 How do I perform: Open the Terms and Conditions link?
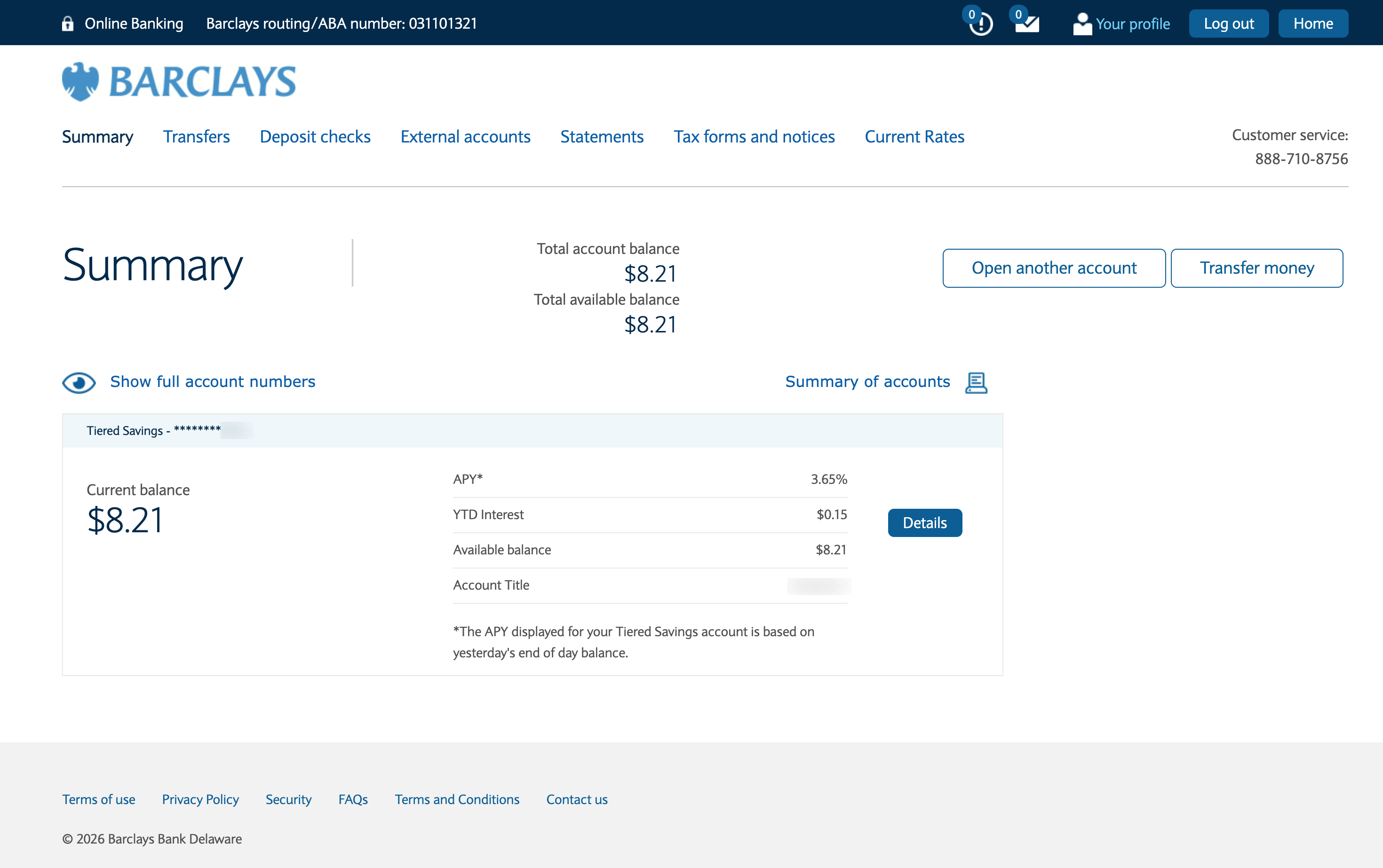(457, 800)
